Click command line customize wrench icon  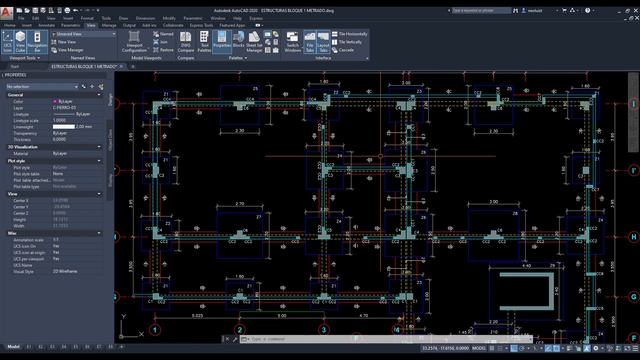coord(235,339)
